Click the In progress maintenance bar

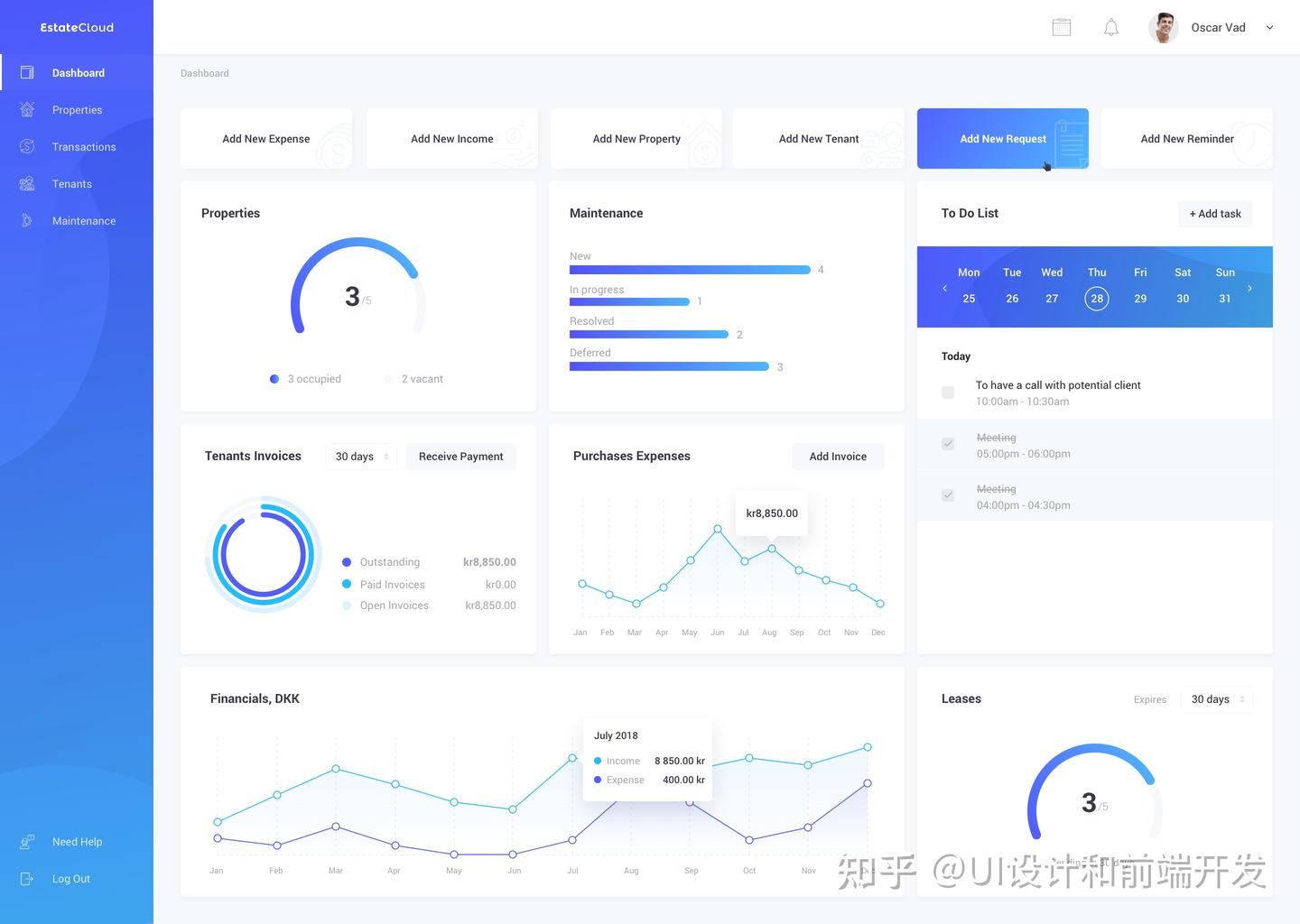point(629,301)
